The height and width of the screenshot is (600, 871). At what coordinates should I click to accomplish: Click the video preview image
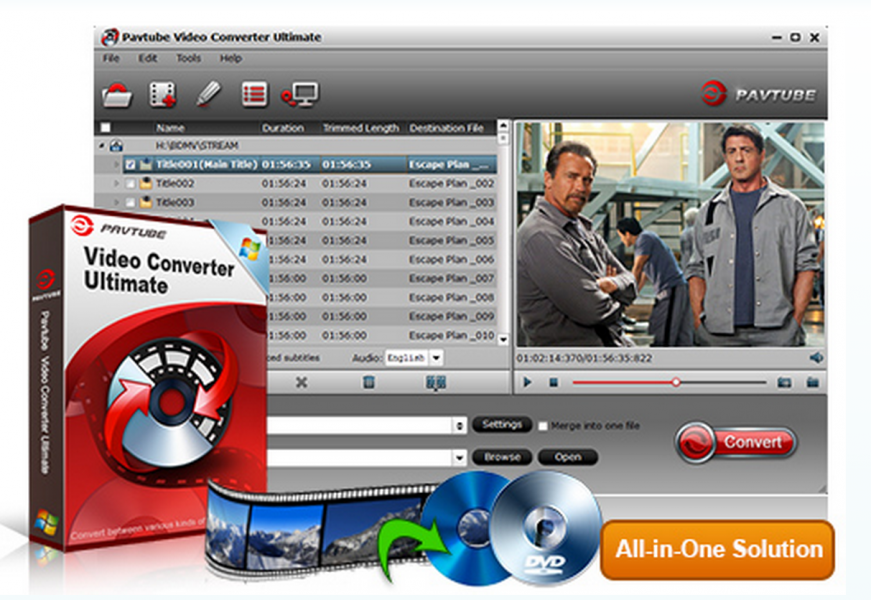click(670, 234)
